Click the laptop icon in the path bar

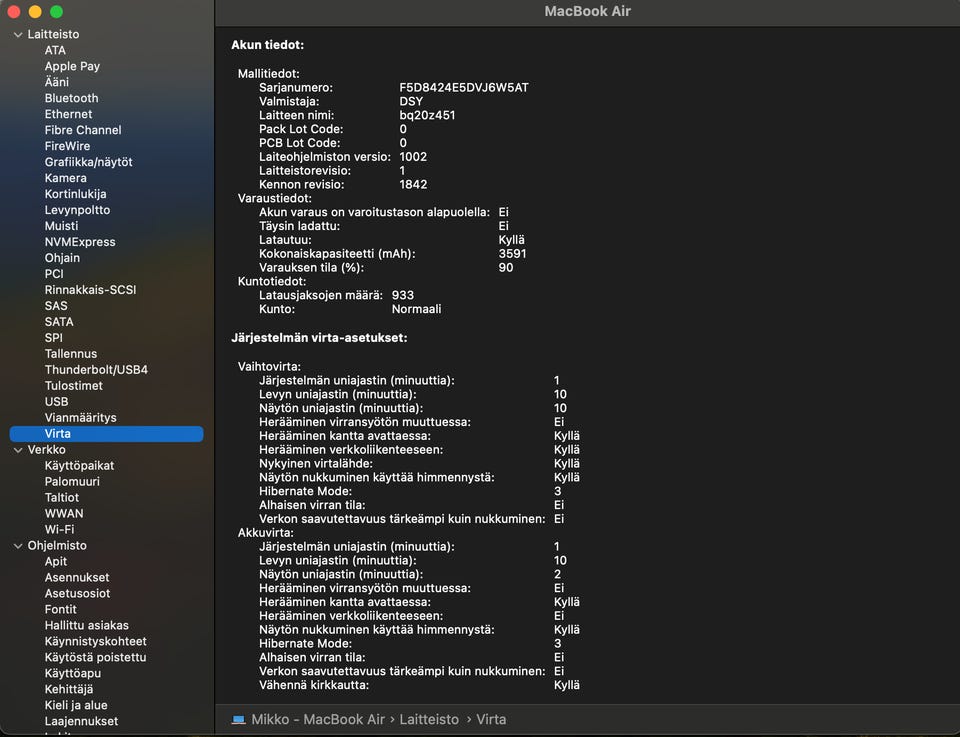pyautogui.click(x=238, y=720)
